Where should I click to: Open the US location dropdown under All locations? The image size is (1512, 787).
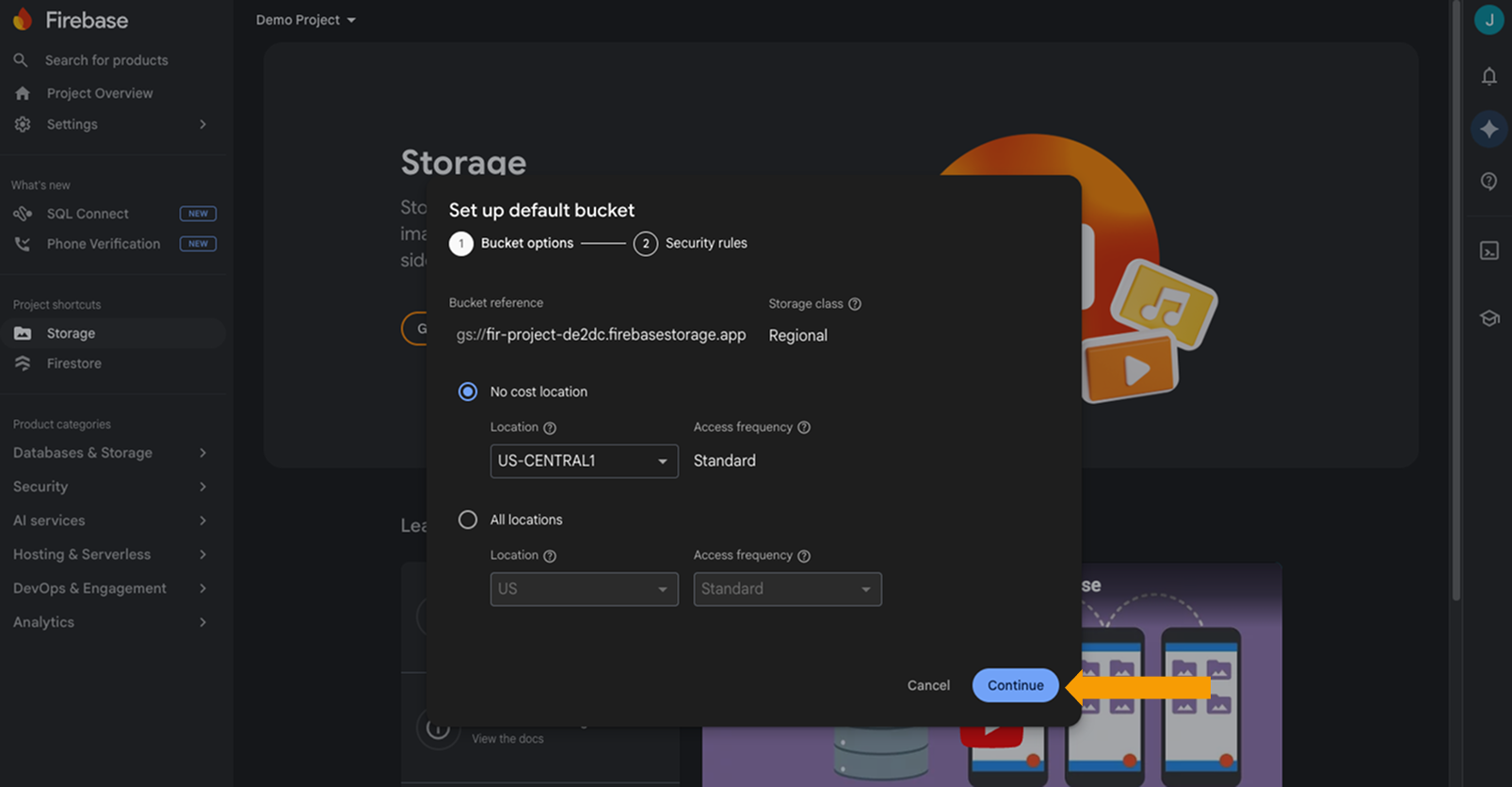point(584,589)
